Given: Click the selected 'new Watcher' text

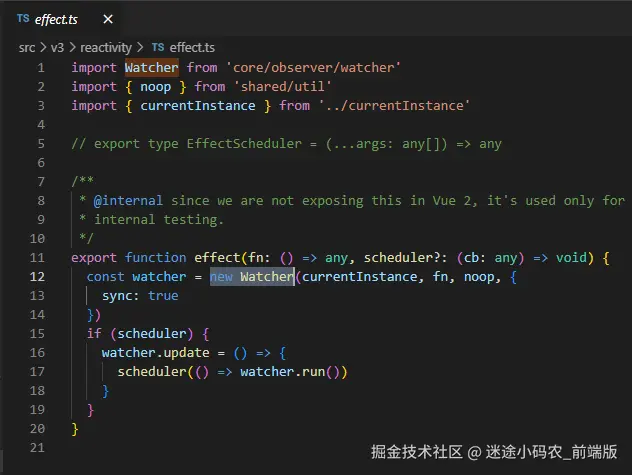Looking at the screenshot, I should 252,277.
